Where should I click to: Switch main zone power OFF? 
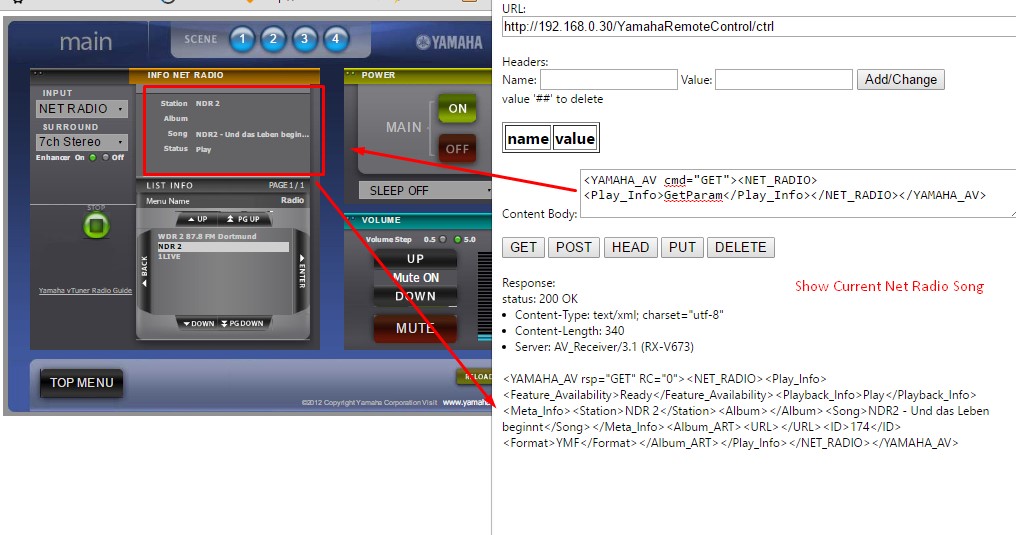click(457, 149)
